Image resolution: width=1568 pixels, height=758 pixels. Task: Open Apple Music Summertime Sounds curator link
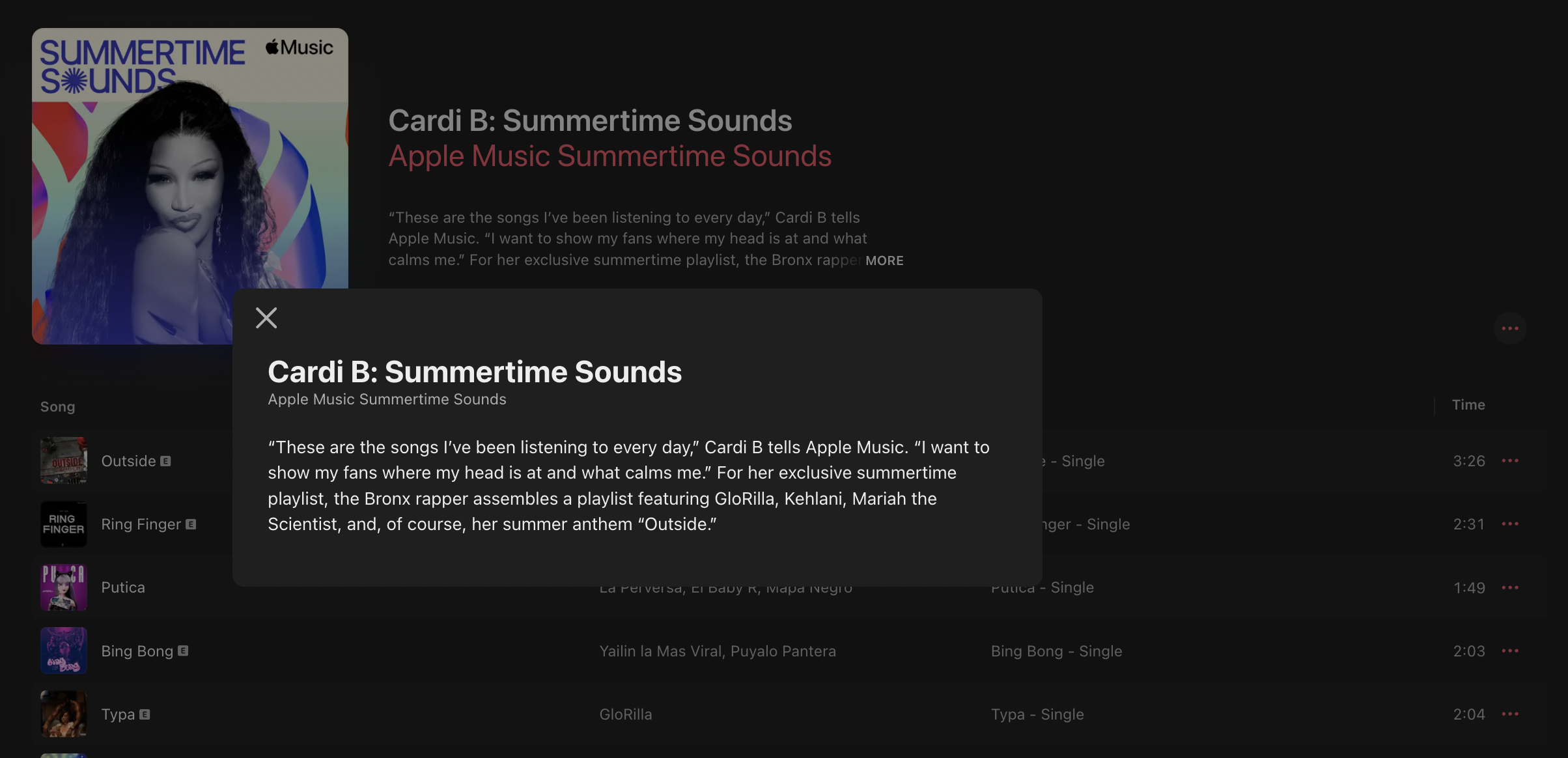point(609,156)
